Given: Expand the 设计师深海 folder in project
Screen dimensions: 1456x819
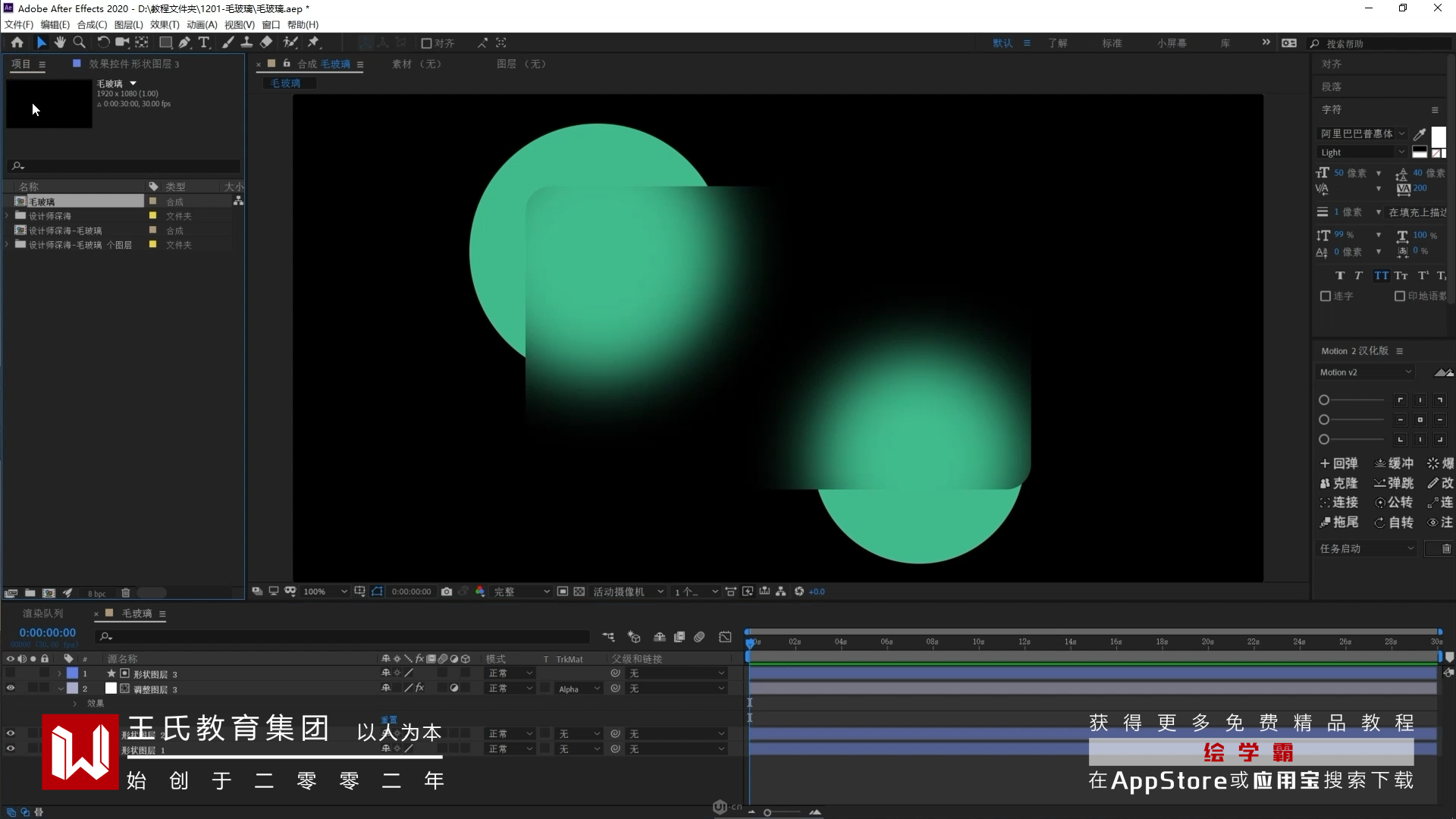Looking at the screenshot, I should pyautogui.click(x=8, y=216).
